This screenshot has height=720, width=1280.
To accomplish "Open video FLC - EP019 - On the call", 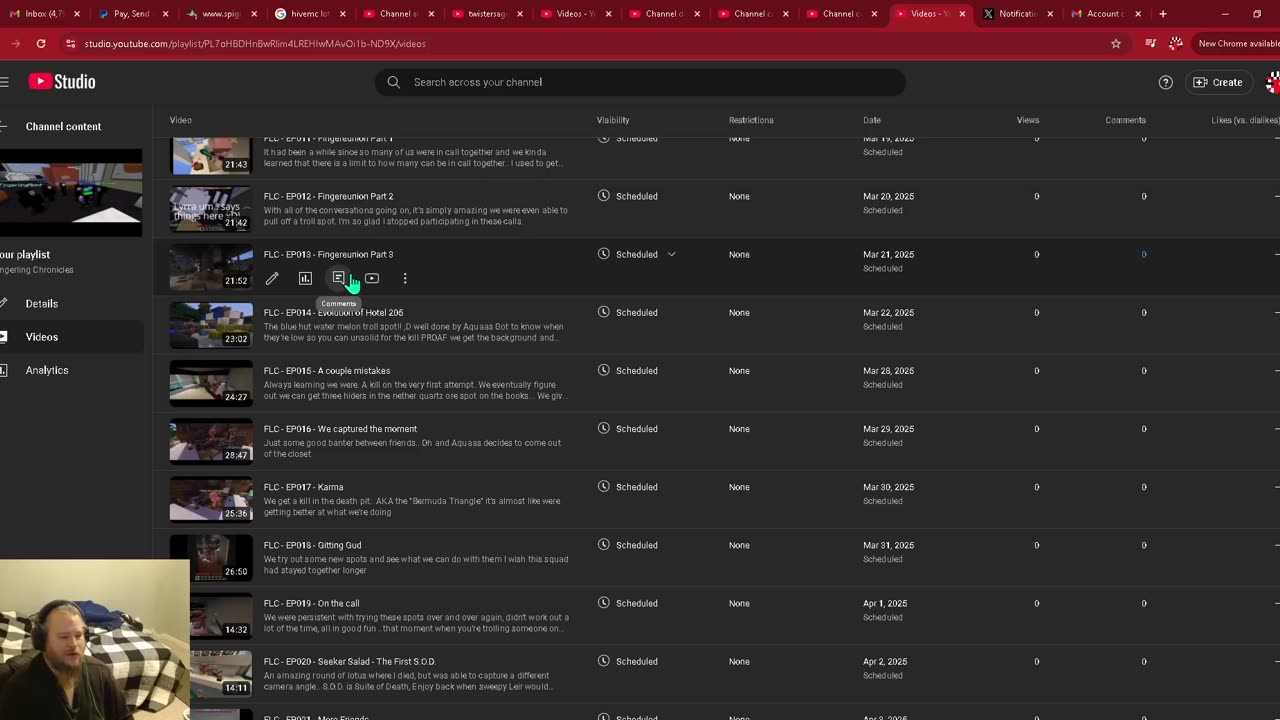I will click(311, 603).
